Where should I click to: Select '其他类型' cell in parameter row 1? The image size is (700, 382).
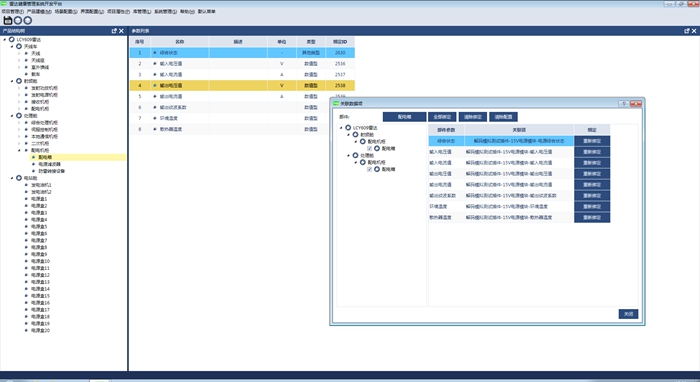pos(311,53)
